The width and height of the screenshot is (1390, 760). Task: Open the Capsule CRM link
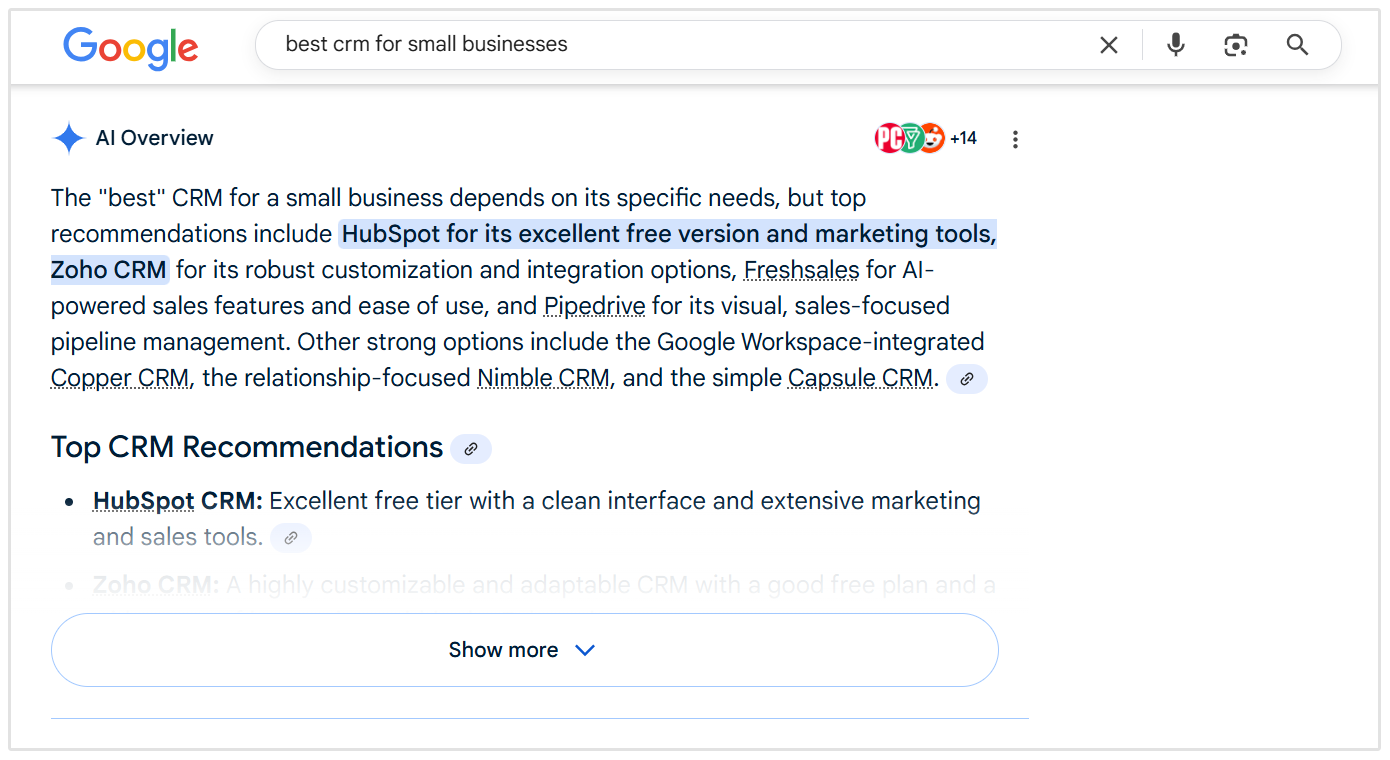tap(860, 378)
